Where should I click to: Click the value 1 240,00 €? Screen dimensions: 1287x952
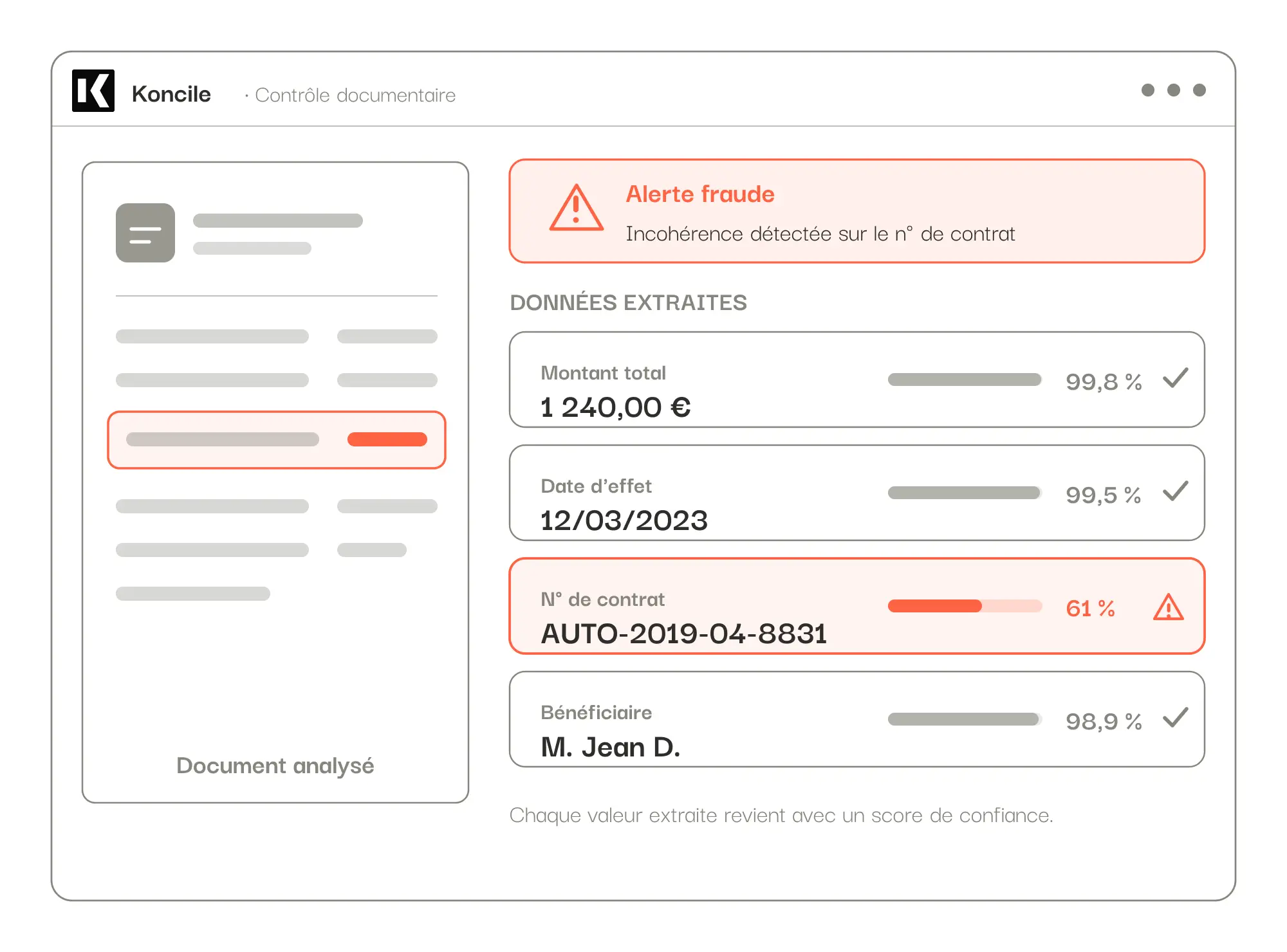[x=615, y=407]
